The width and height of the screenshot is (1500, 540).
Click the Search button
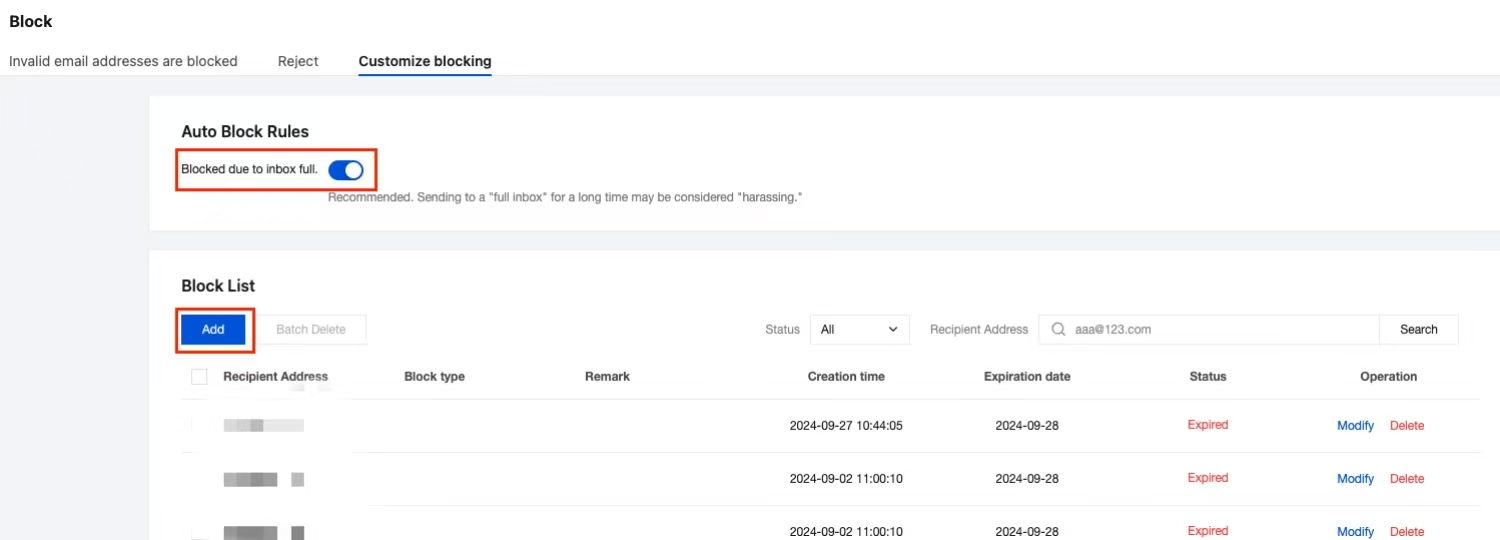point(1418,329)
